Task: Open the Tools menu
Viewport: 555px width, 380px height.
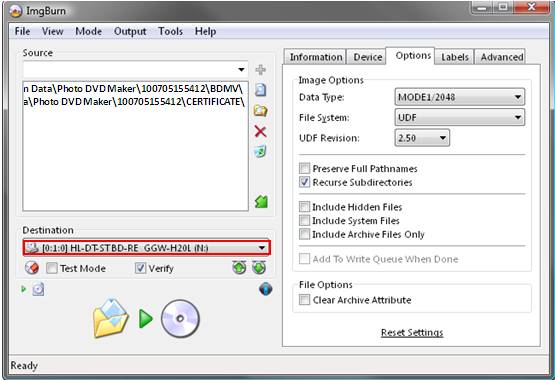Action: point(170,31)
